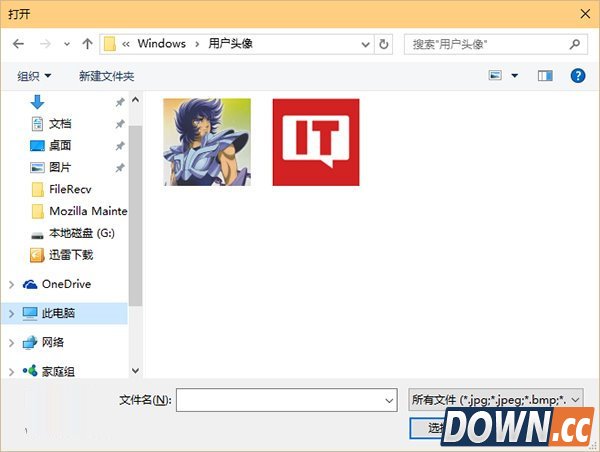600x452 pixels.
Task: Select Windows in the address path
Action: [x=161, y=44]
